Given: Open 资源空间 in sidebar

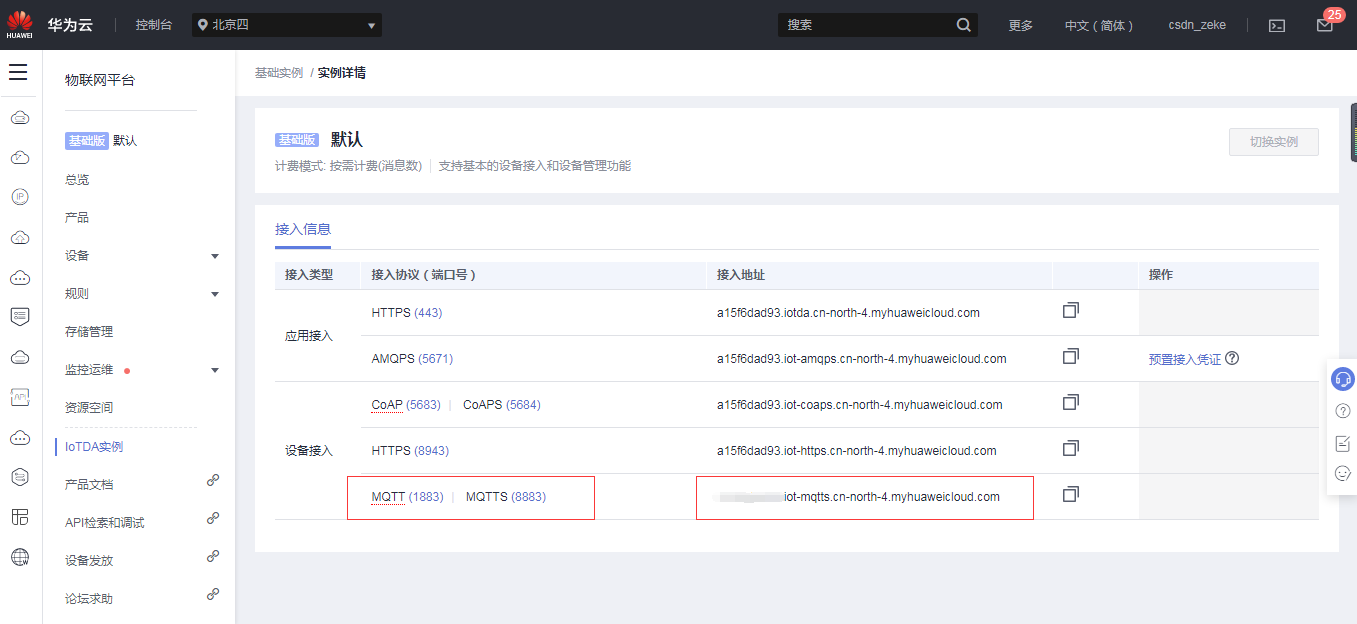Looking at the screenshot, I should (89, 408).
